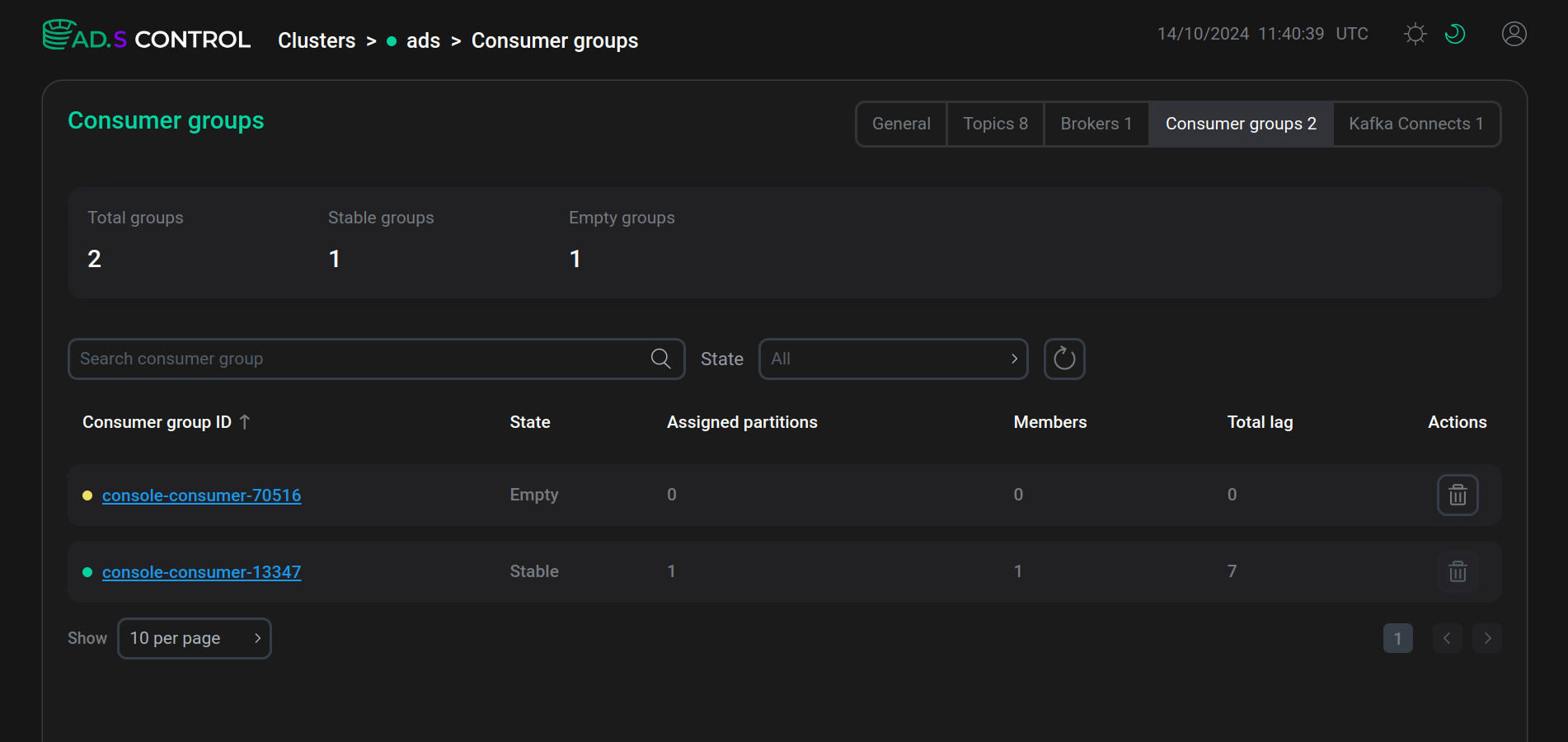Go to previous page arrow
The width and height of the screenshot is (1568, 742).
tap(1447, 638)
